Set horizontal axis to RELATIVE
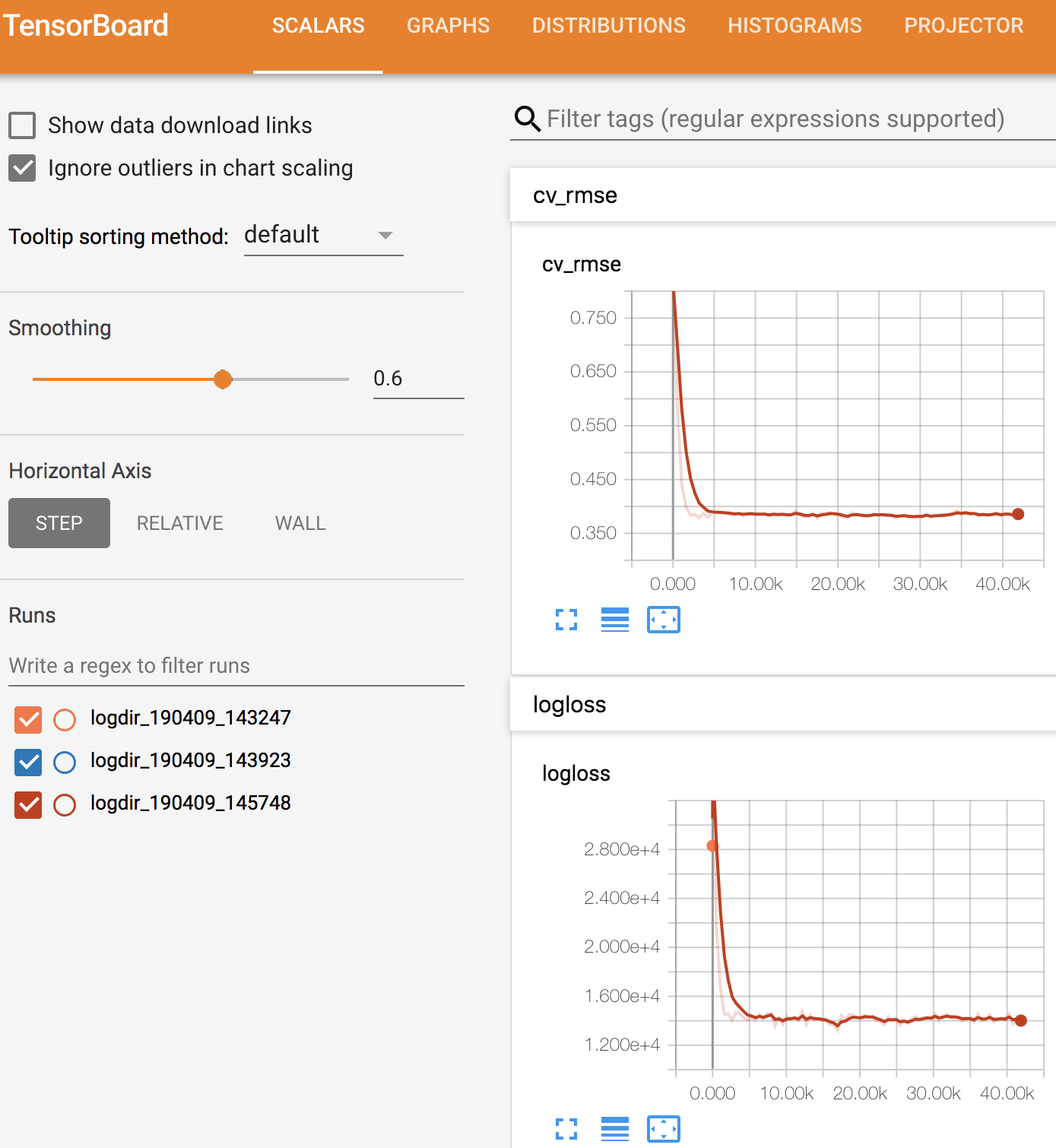 pyautogui.click(x=180, y=523)
